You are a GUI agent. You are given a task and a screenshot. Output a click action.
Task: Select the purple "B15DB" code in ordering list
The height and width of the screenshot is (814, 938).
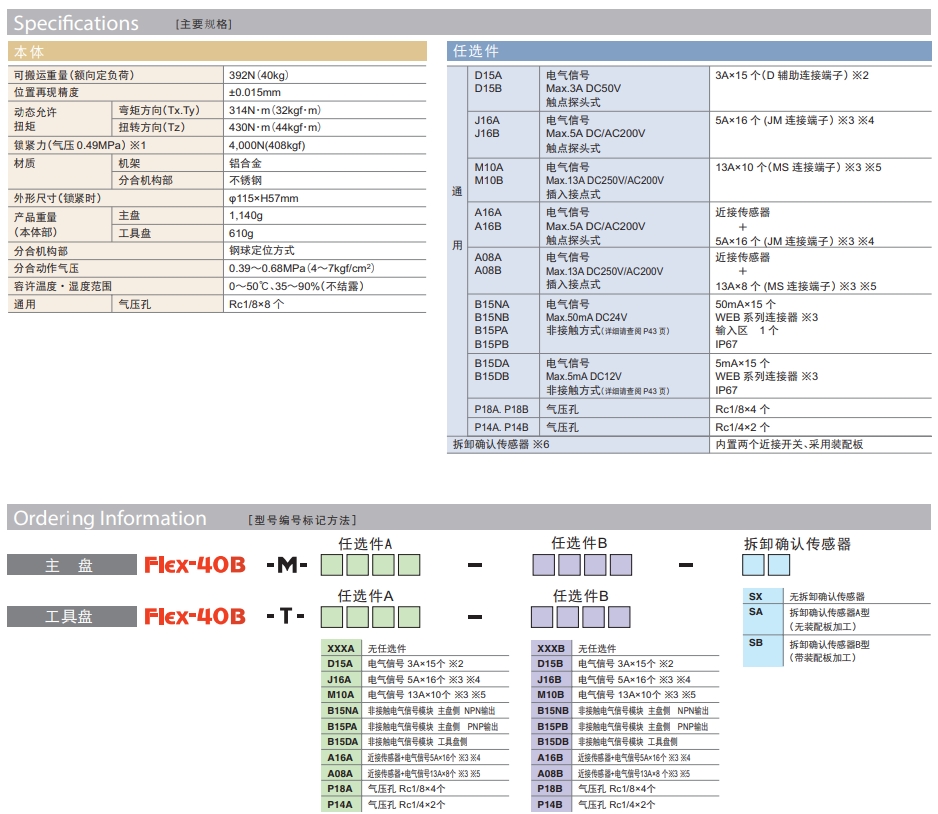553,742
